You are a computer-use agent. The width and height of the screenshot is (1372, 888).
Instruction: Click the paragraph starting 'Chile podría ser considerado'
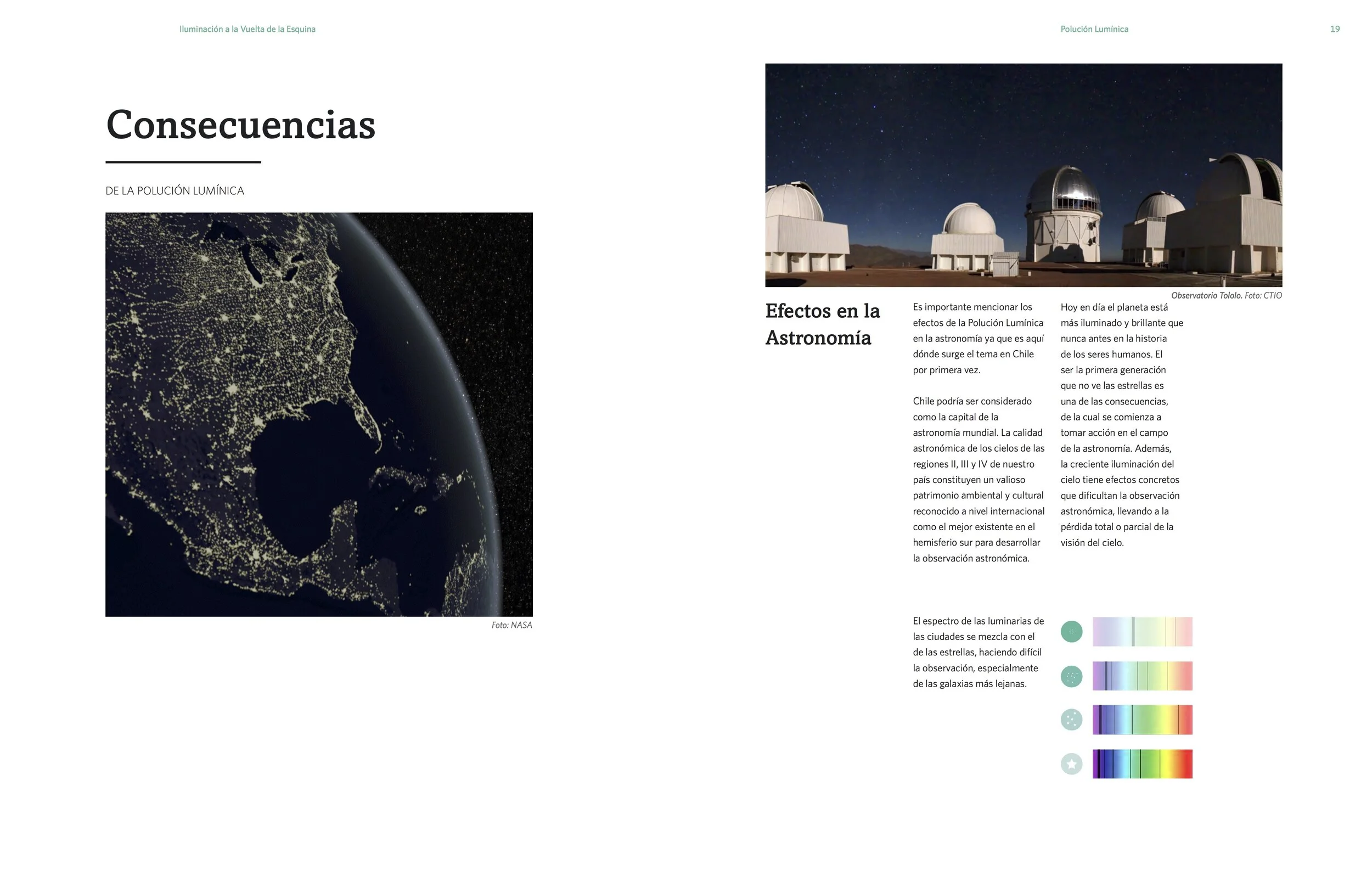coord(979,480)
